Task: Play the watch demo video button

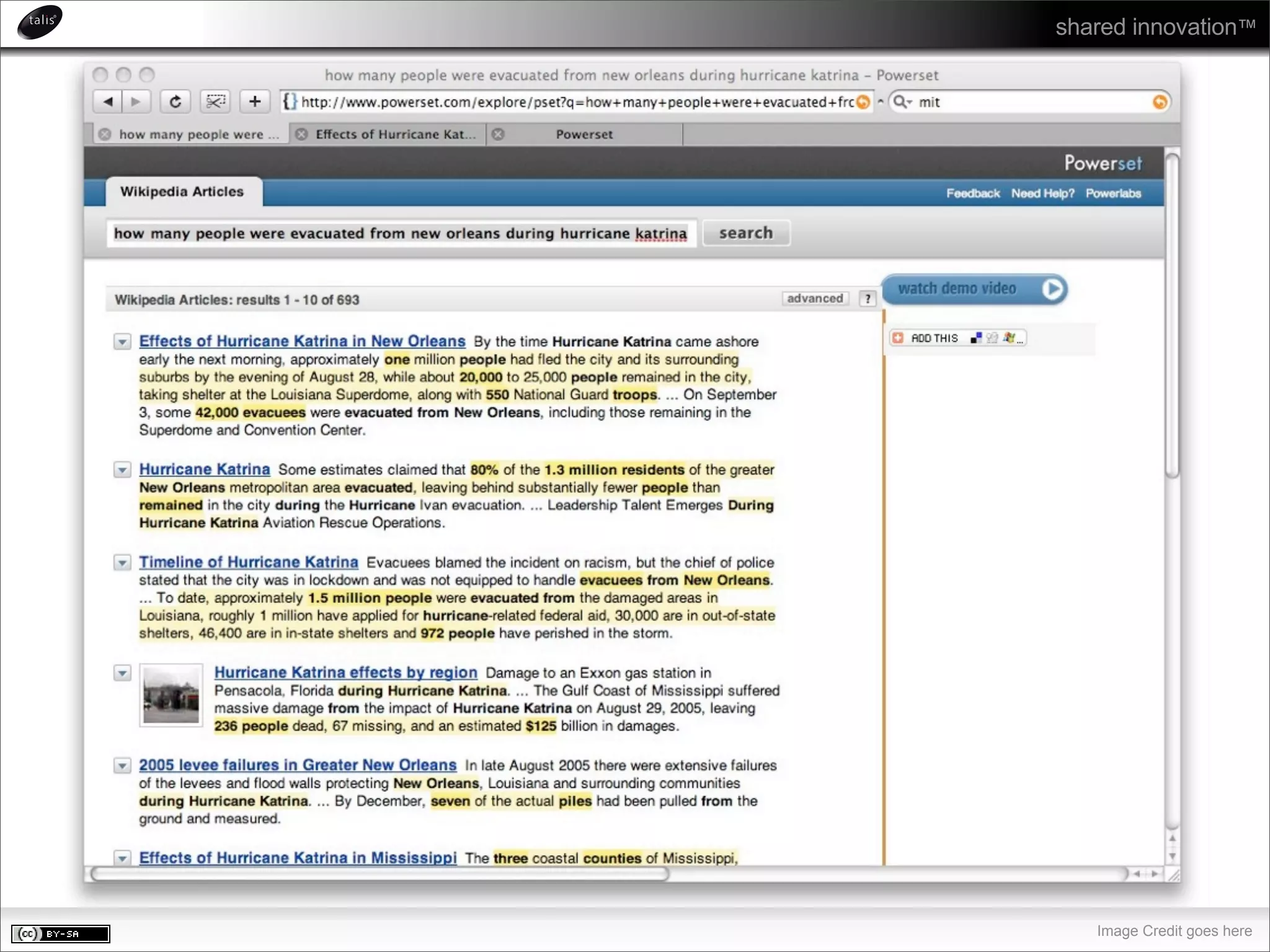Action: point(975,289)
